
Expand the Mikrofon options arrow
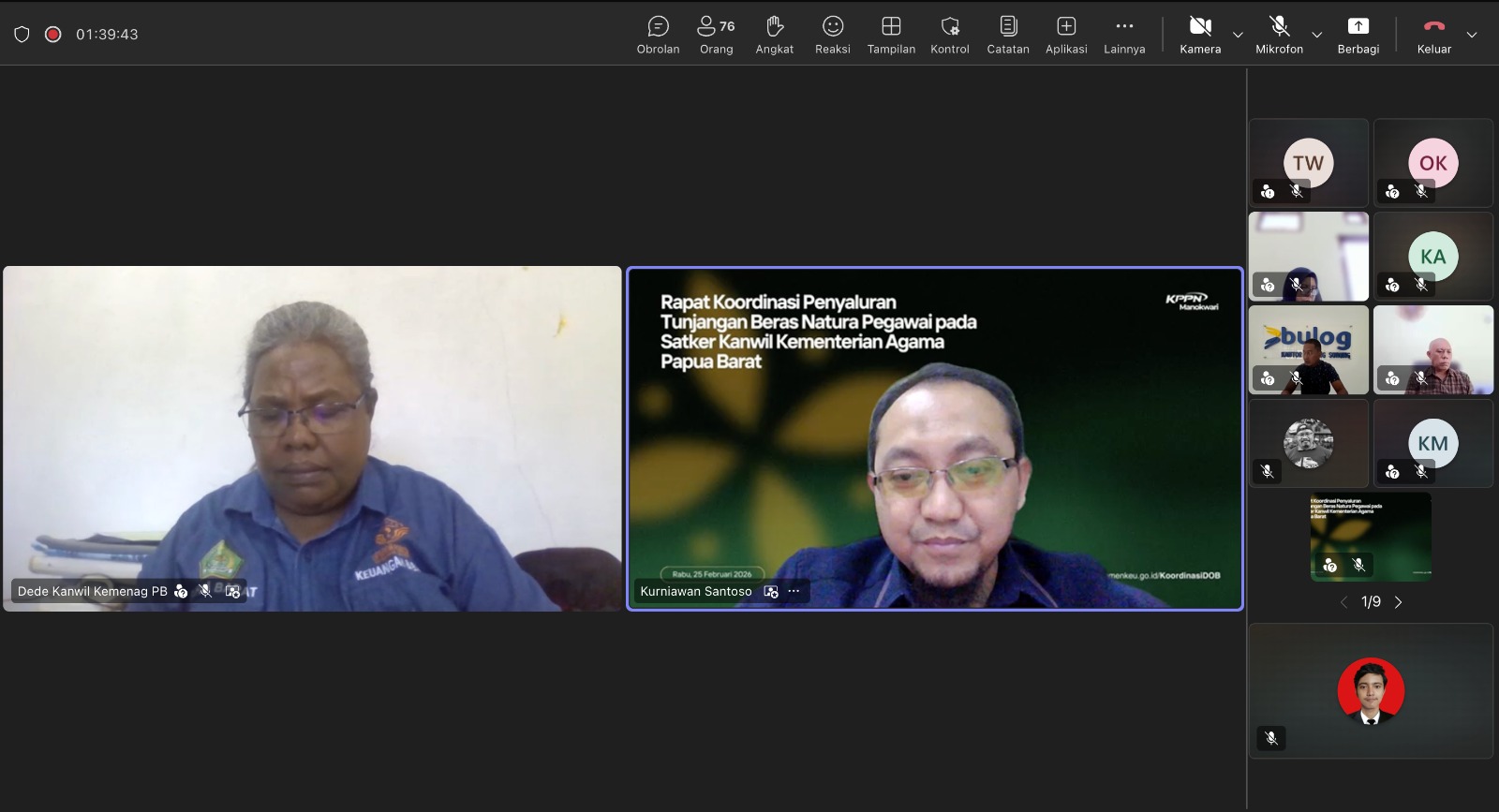pos(1316,35)
